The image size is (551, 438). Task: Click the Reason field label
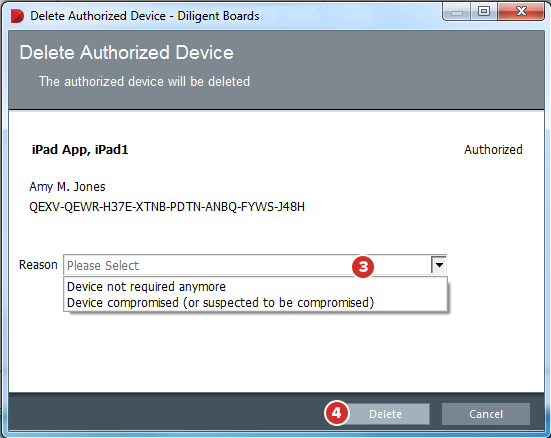[38, 265]
